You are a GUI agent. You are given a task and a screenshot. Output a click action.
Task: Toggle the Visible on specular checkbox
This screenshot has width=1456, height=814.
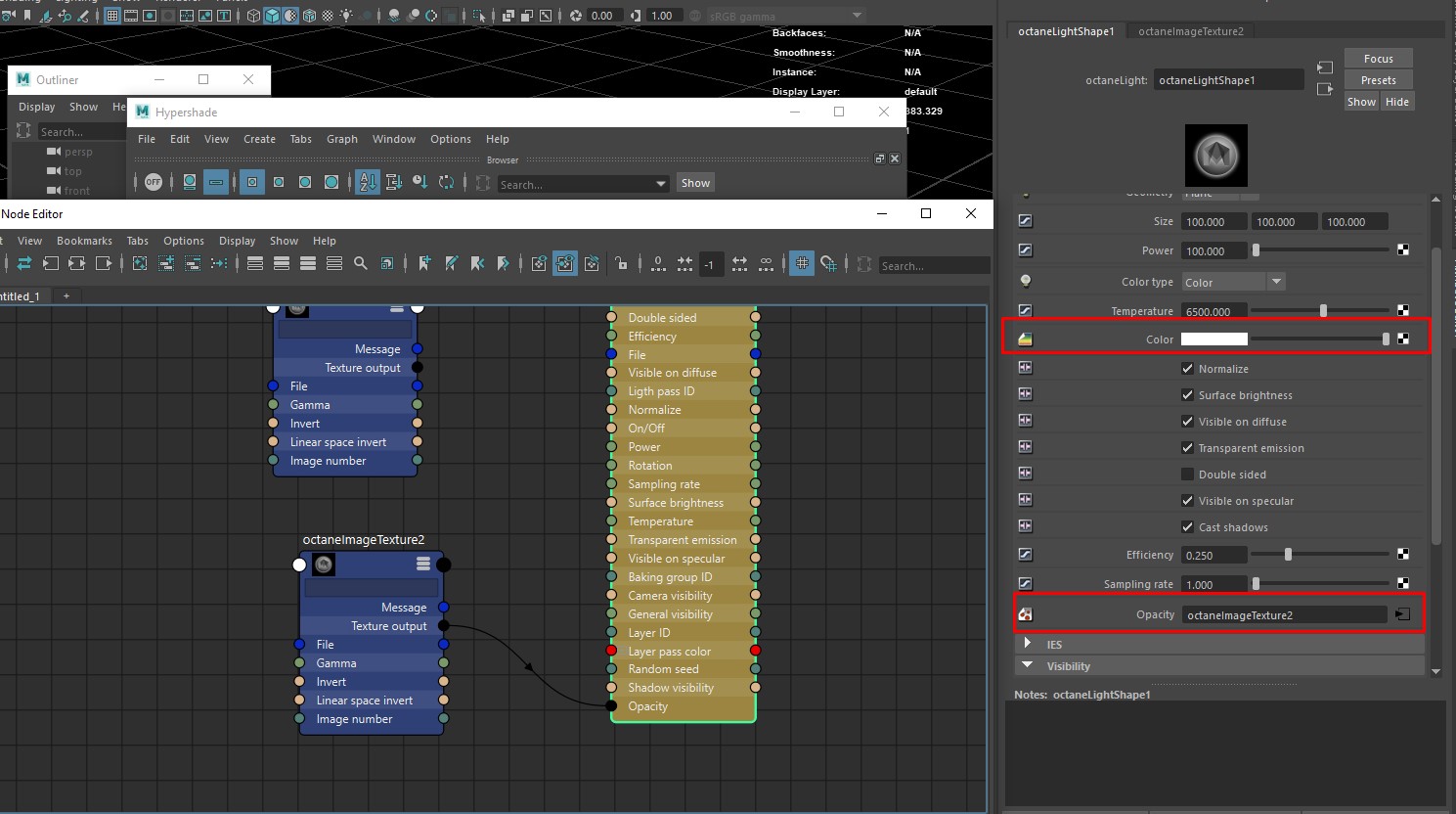[1187, 501]
